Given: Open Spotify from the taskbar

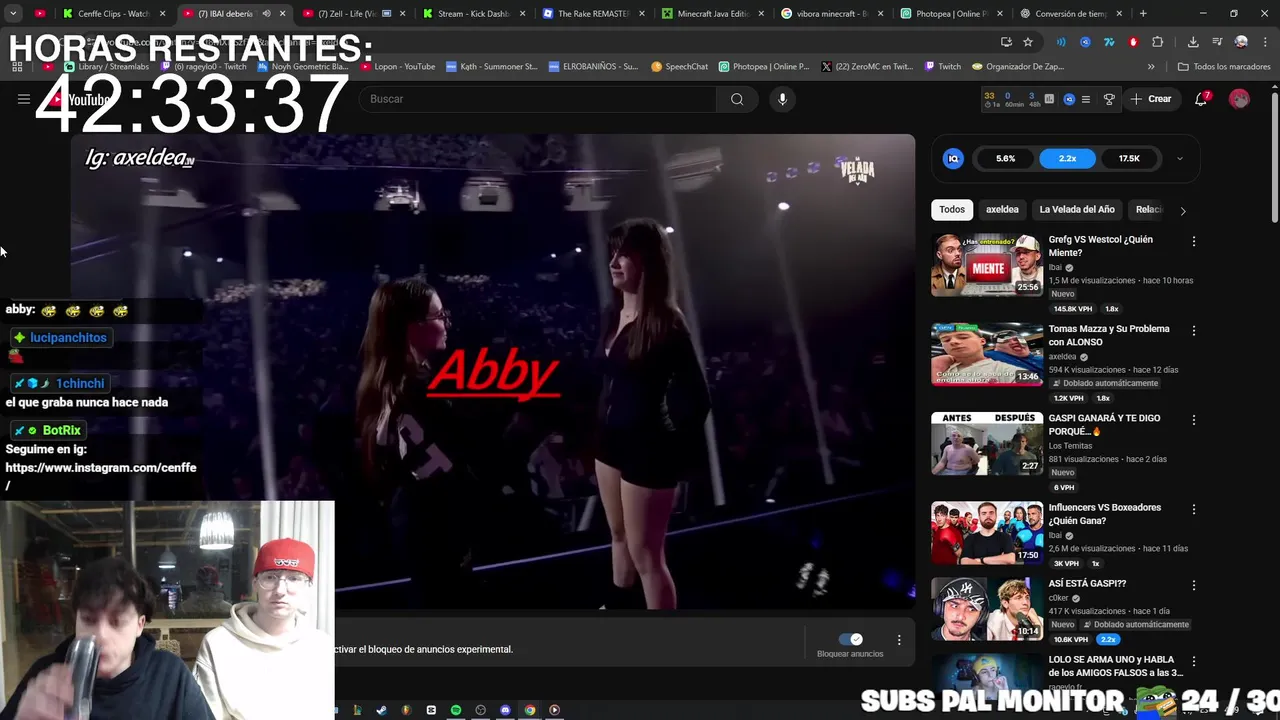Looking at the screenshot, I should (456, 710).
